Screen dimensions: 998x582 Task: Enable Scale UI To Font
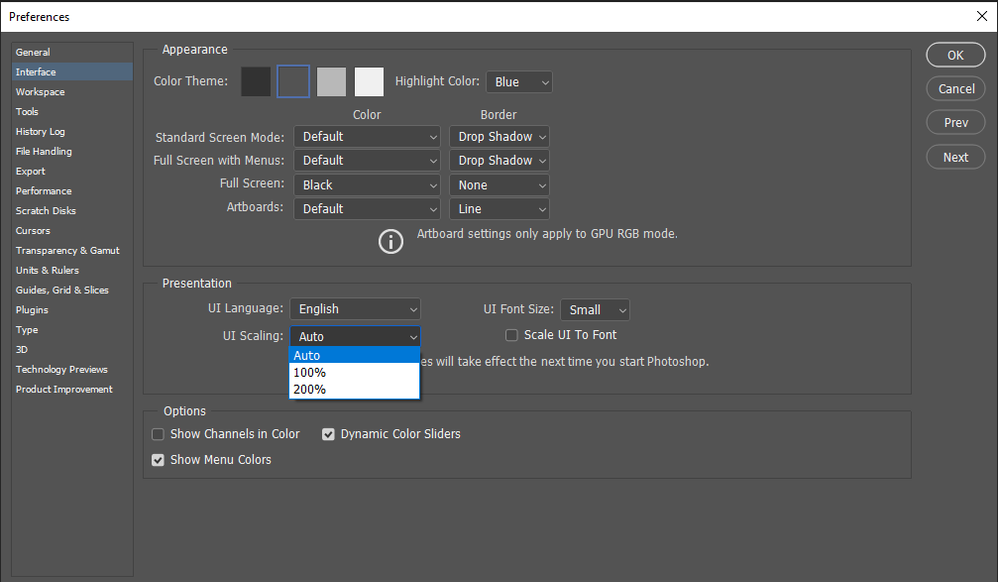(x=511, y=334)
